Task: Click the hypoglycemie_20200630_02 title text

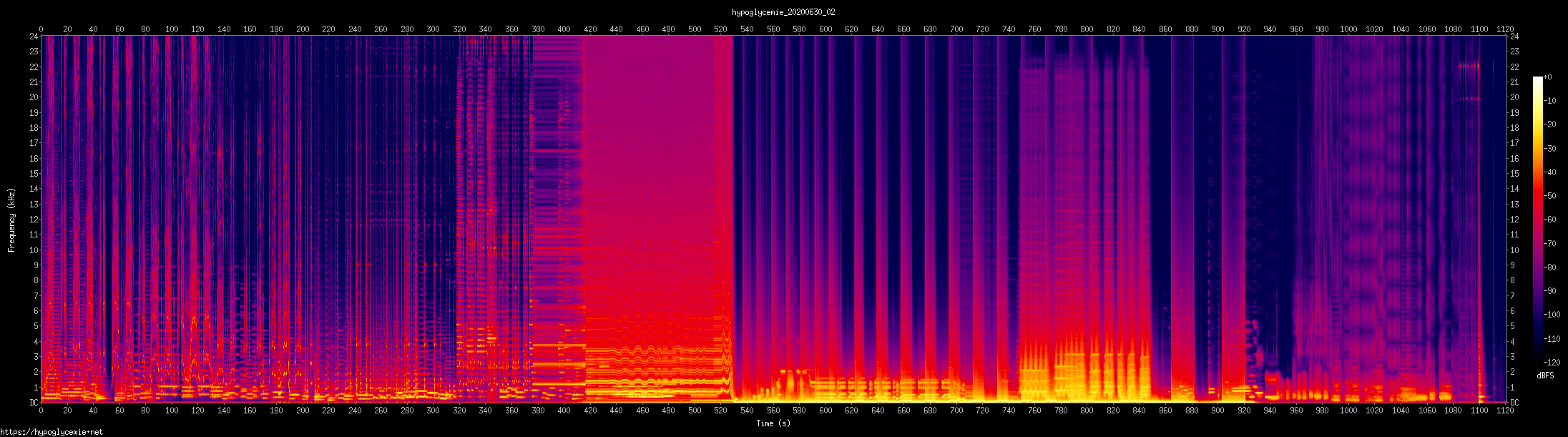Action: (783, 12)
